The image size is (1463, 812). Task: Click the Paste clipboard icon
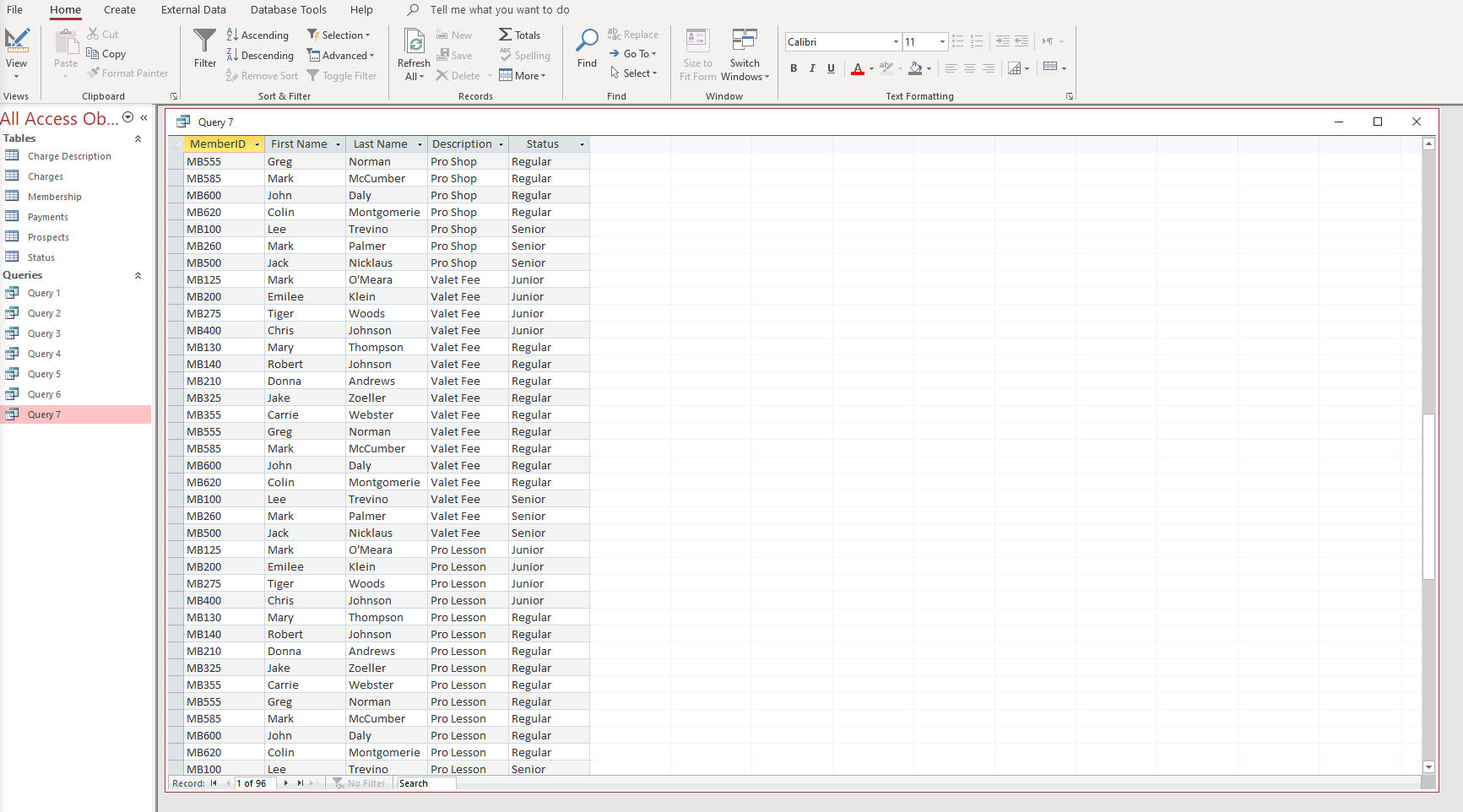[x=66, y=41]
